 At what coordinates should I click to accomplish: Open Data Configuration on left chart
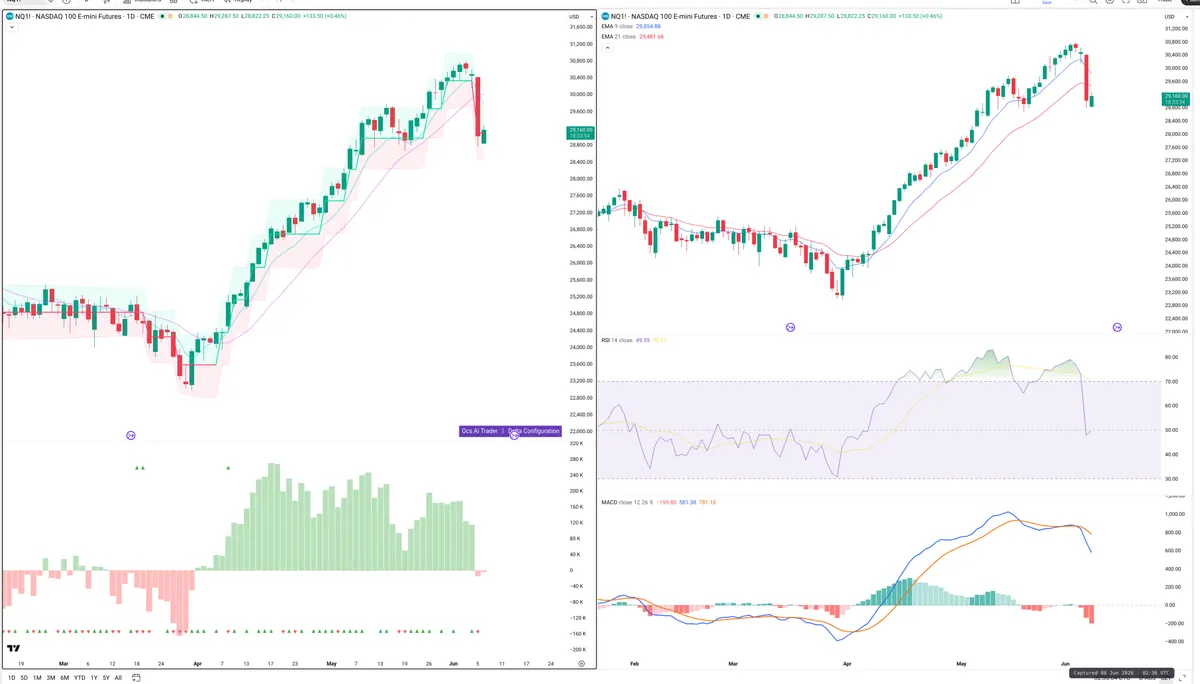[x=534, y=431]
